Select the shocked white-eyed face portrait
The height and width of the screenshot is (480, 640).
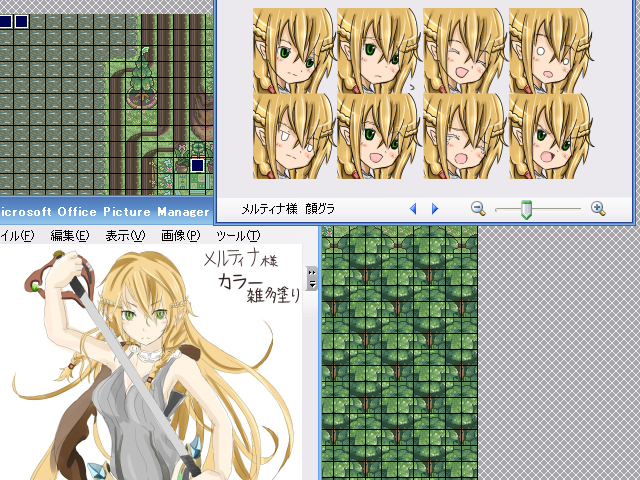[x=551, y=51]
